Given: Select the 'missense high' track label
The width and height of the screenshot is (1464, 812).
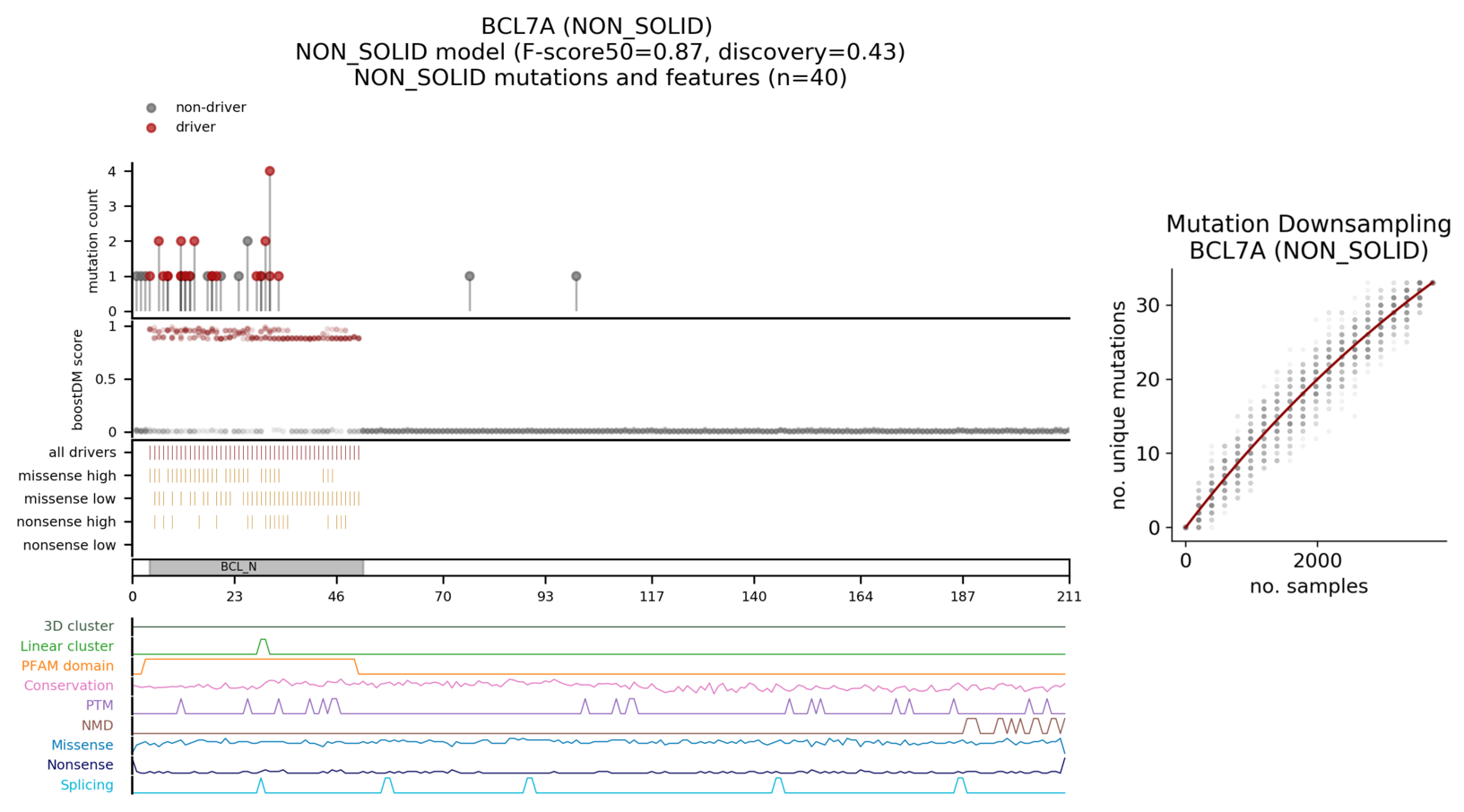Looking at the screenshot, I should 67,476.
